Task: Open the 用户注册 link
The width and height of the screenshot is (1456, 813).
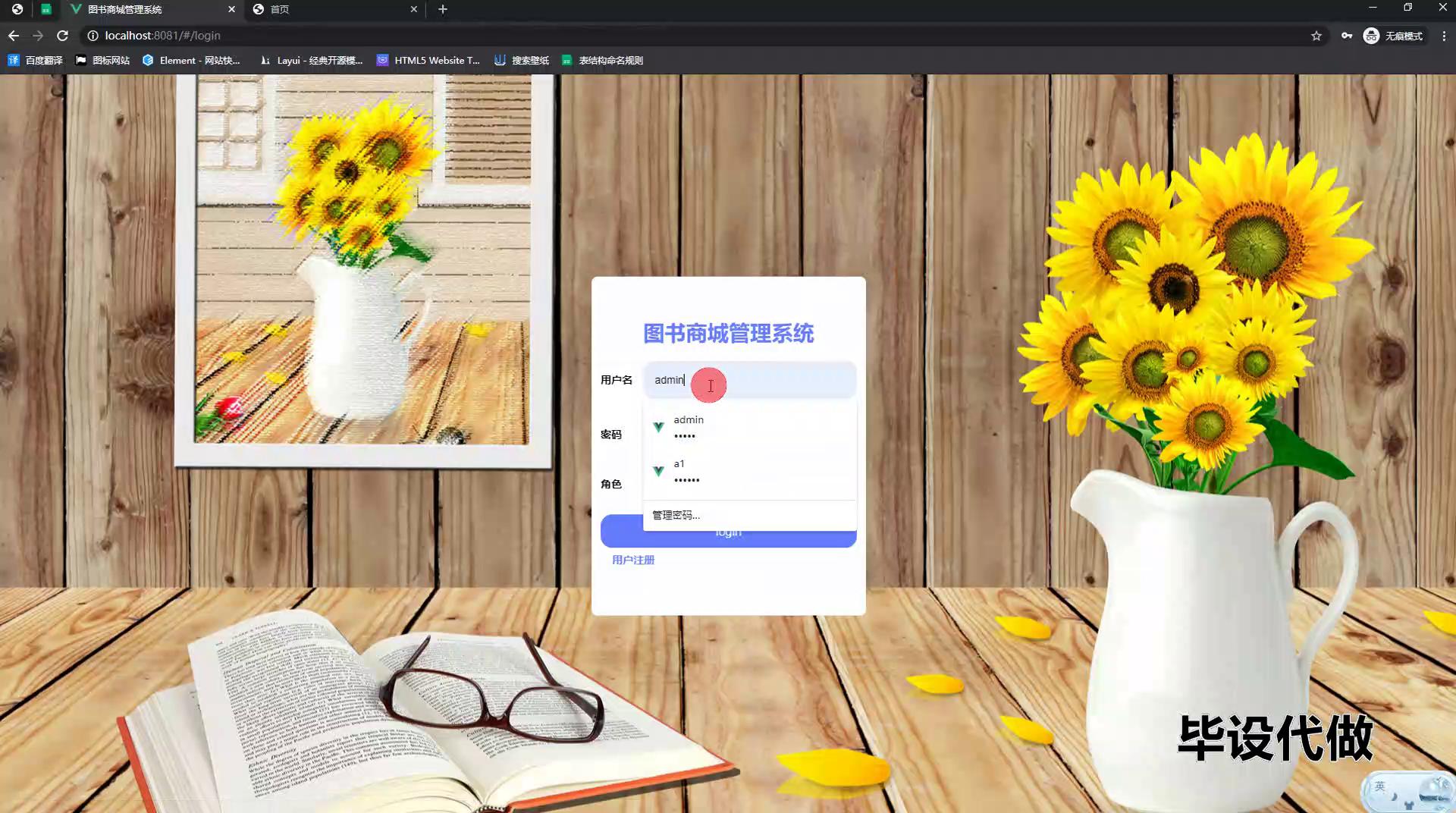Action: point(633,560)
